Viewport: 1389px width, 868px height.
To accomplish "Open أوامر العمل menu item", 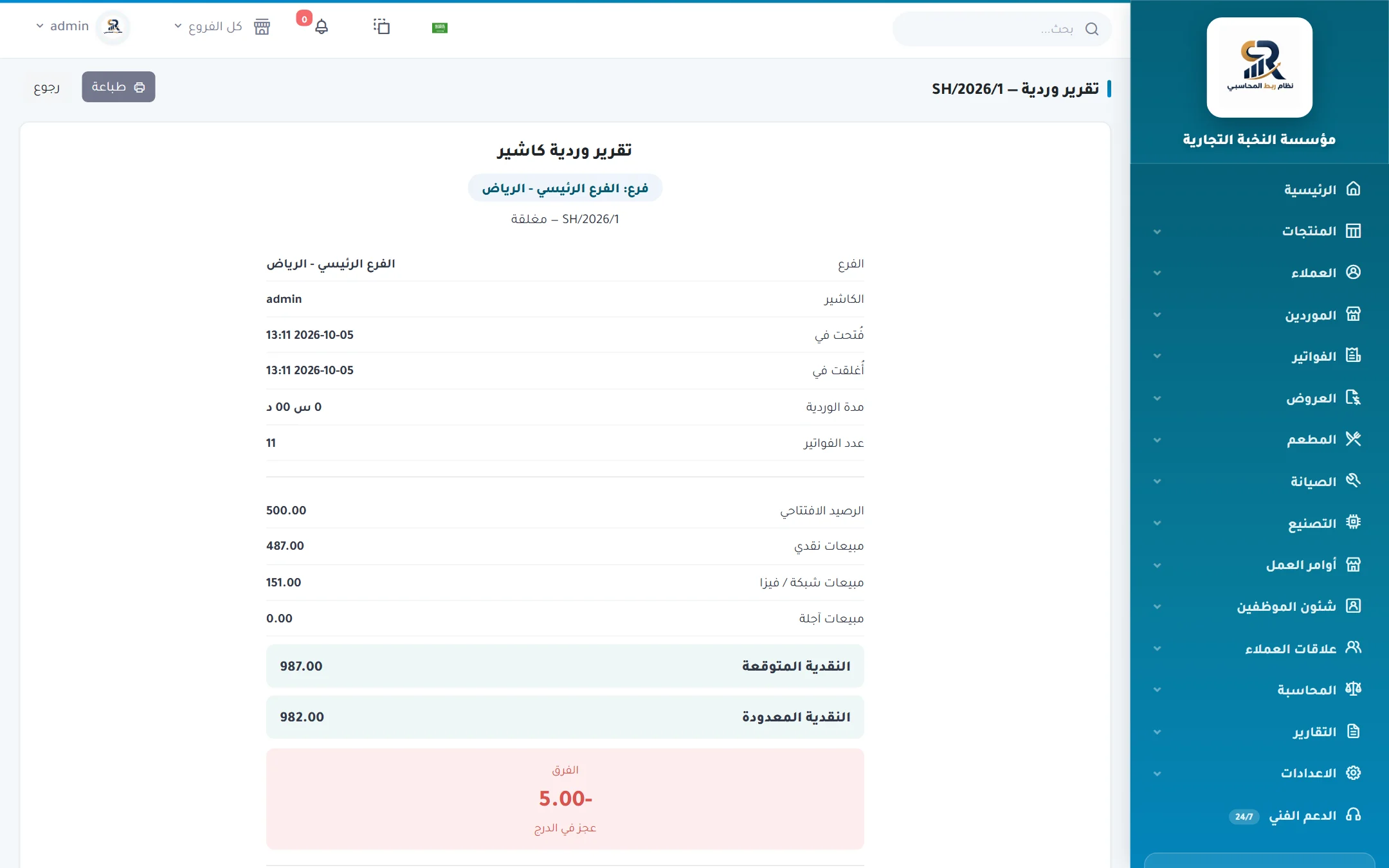I will [1259, 565].
